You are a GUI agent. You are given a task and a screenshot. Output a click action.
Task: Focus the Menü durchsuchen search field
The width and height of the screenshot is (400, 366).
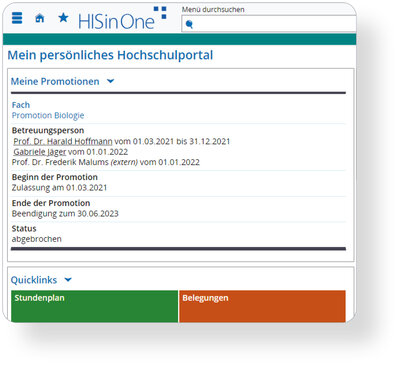pyautogui.click(x=269, y=24)
